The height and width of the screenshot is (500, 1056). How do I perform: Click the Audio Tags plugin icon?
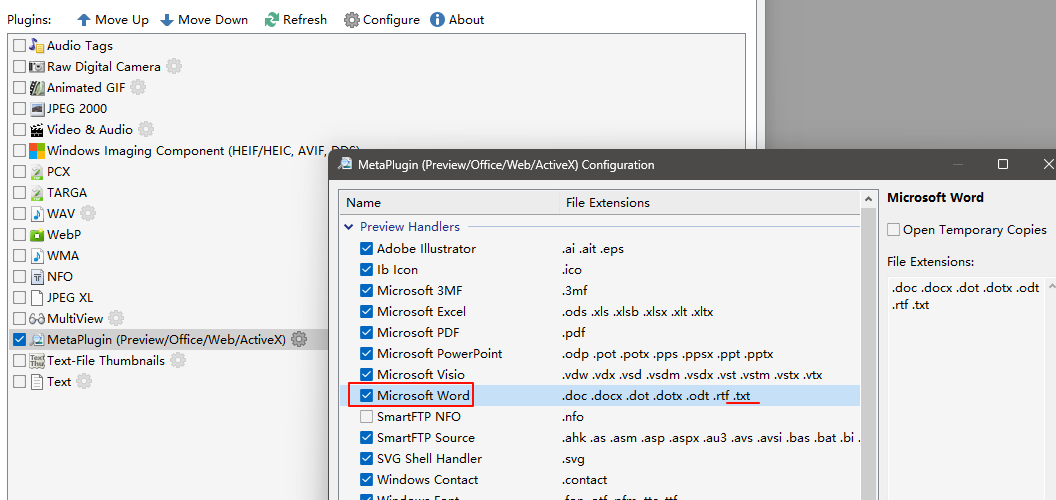coord(37,46)
